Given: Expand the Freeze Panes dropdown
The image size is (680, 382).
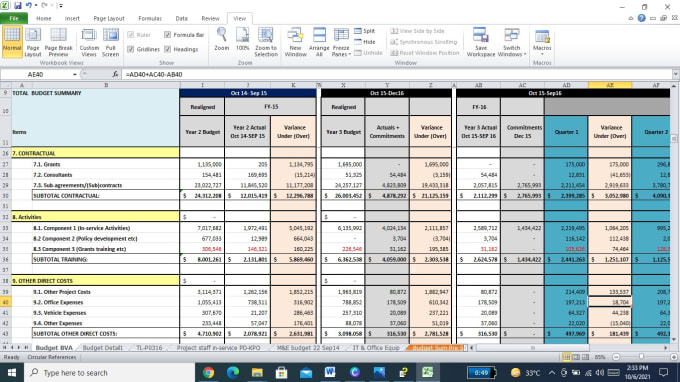Looking at the screenshot, I should tap(341, 42).
